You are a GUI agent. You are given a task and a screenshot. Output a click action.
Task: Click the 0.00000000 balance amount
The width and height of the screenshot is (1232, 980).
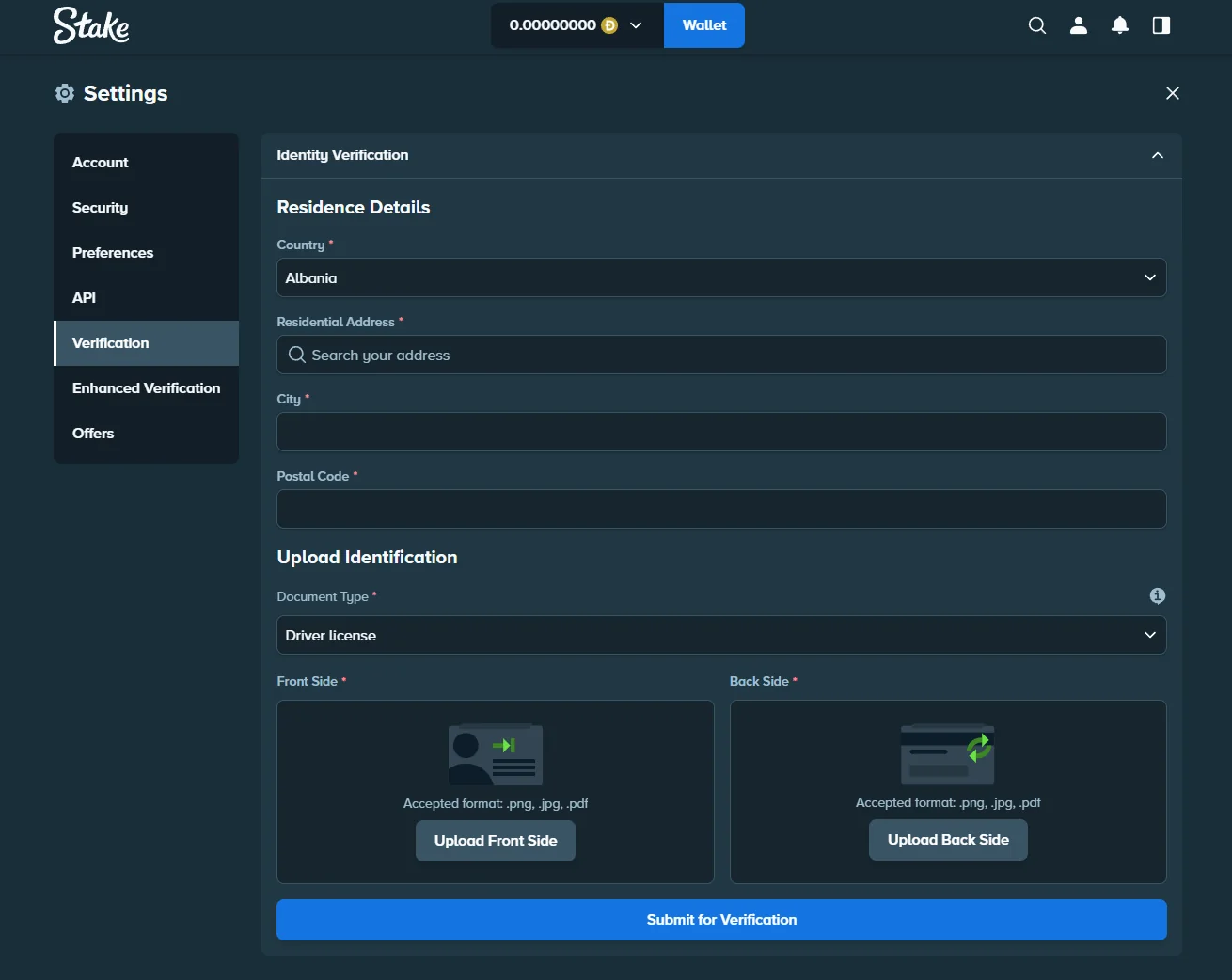(x=552, y=25)
